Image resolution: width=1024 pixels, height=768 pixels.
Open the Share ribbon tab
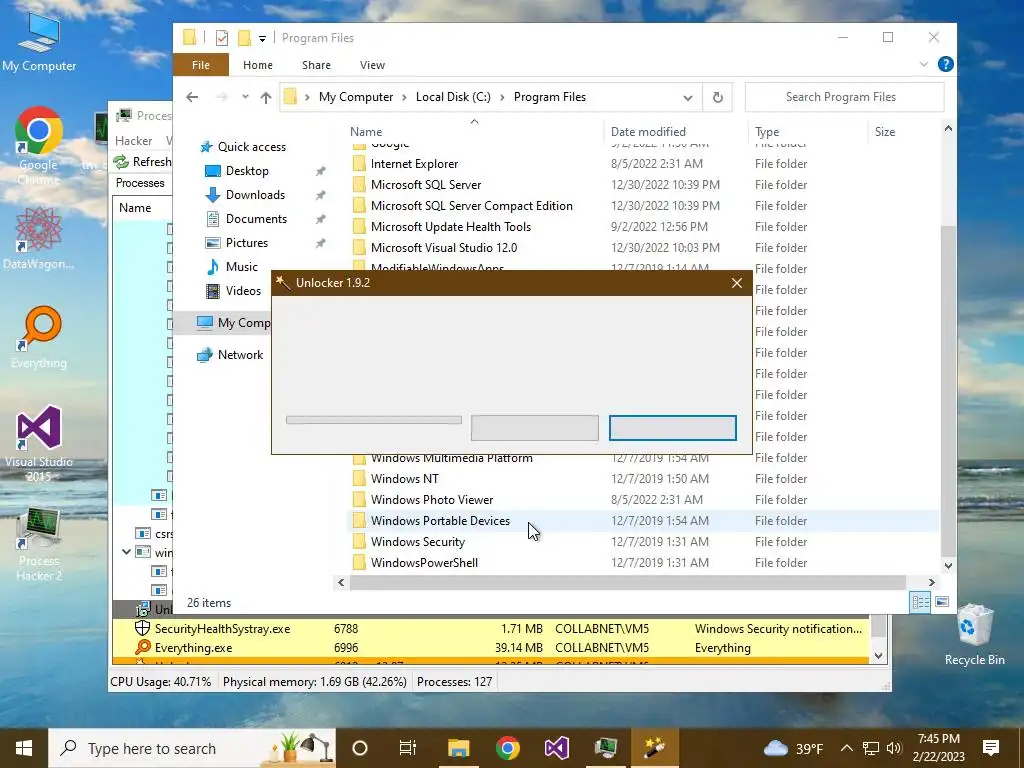pyautogui.click(x=316, y=65)
